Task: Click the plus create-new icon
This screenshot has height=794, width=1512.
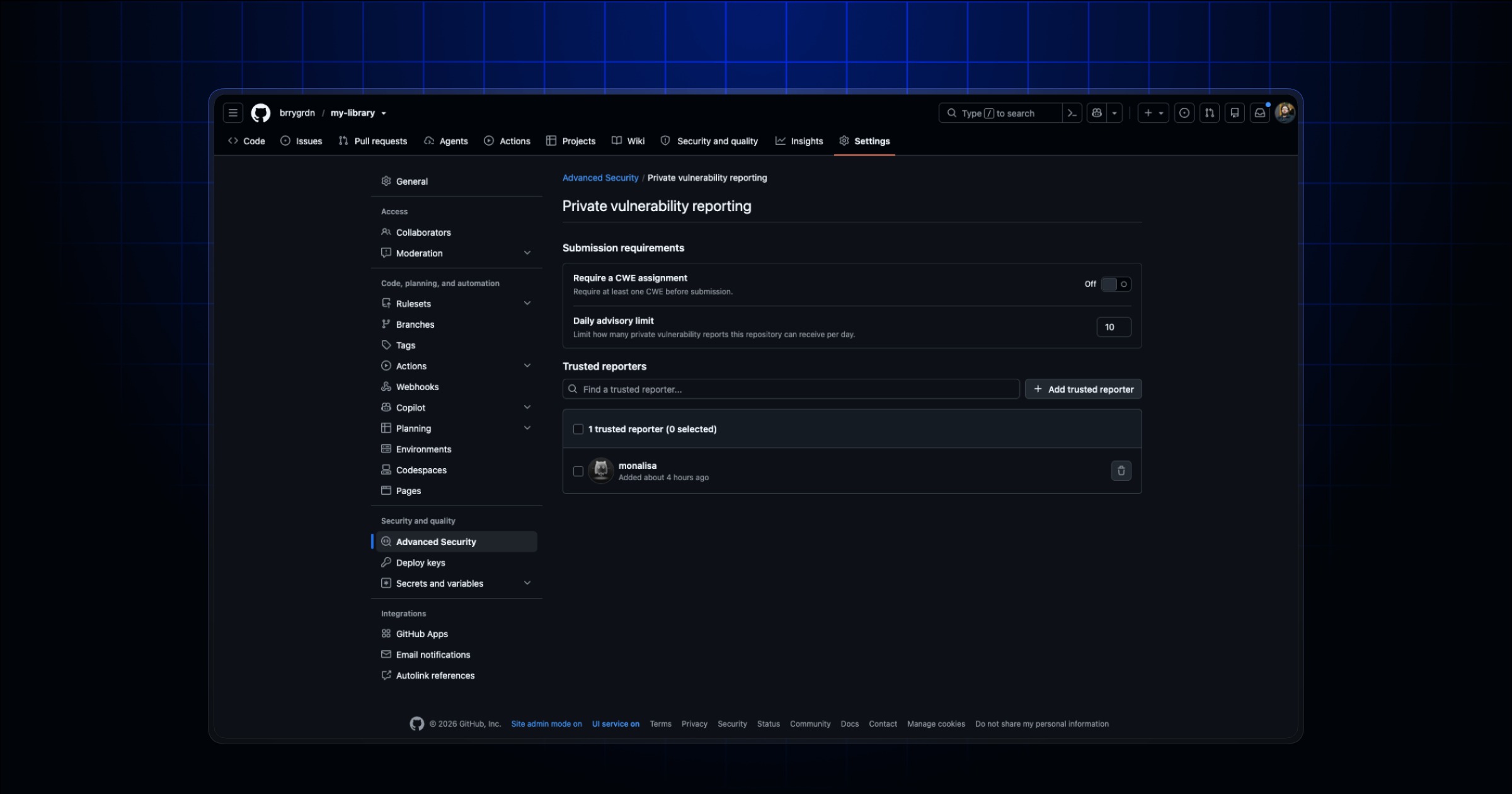Action: 1154,113
